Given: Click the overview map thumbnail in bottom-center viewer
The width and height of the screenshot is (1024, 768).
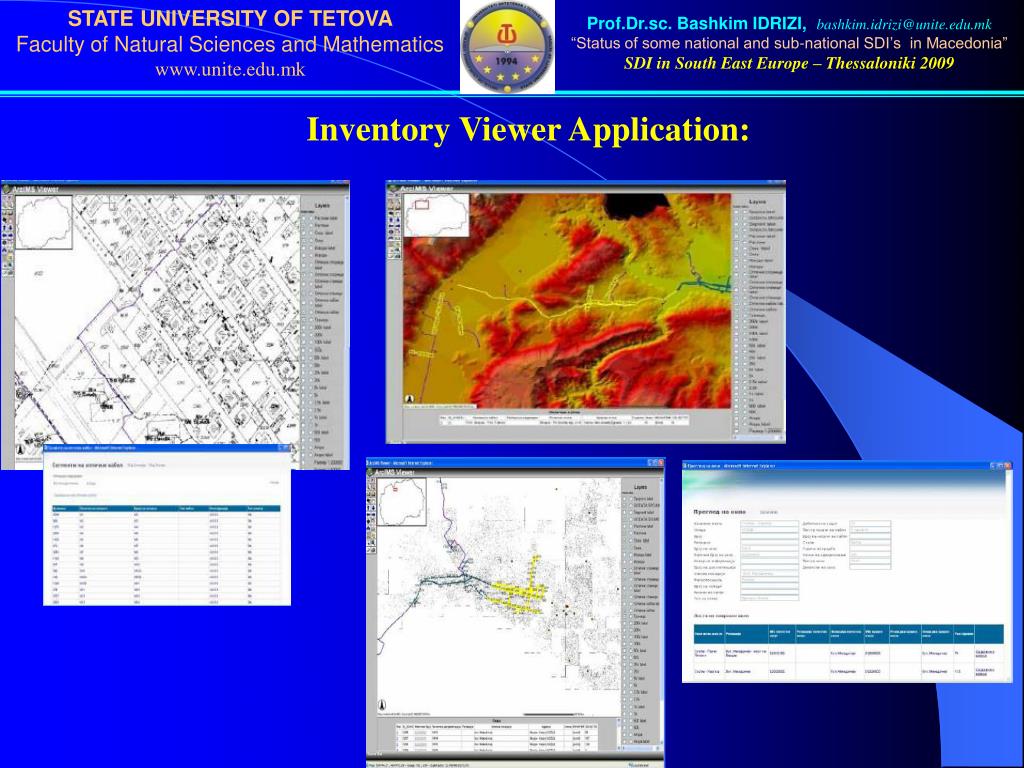Looking at the screenshot, I should (x=402, y=502).
